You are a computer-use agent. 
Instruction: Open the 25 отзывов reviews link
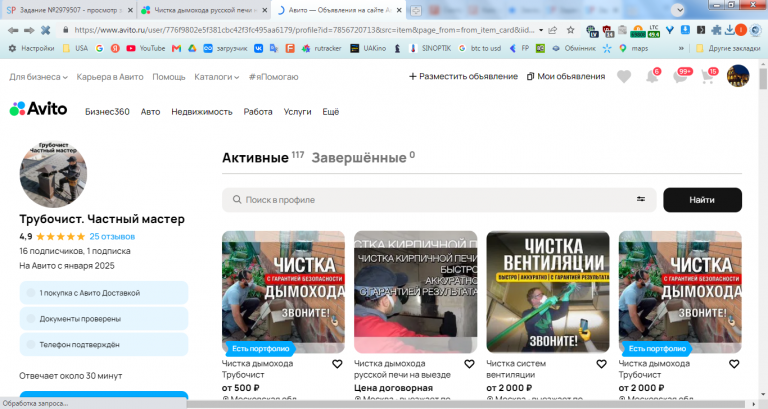tap(112, 237)
